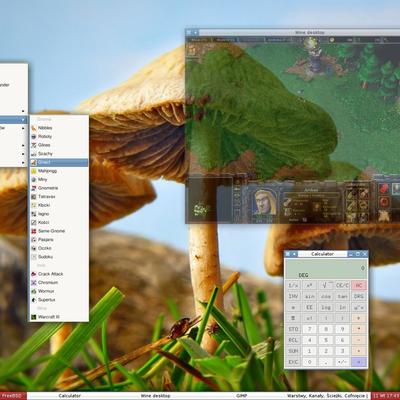
Task: Click the 1/x calculator key
Action: [293, 285]
